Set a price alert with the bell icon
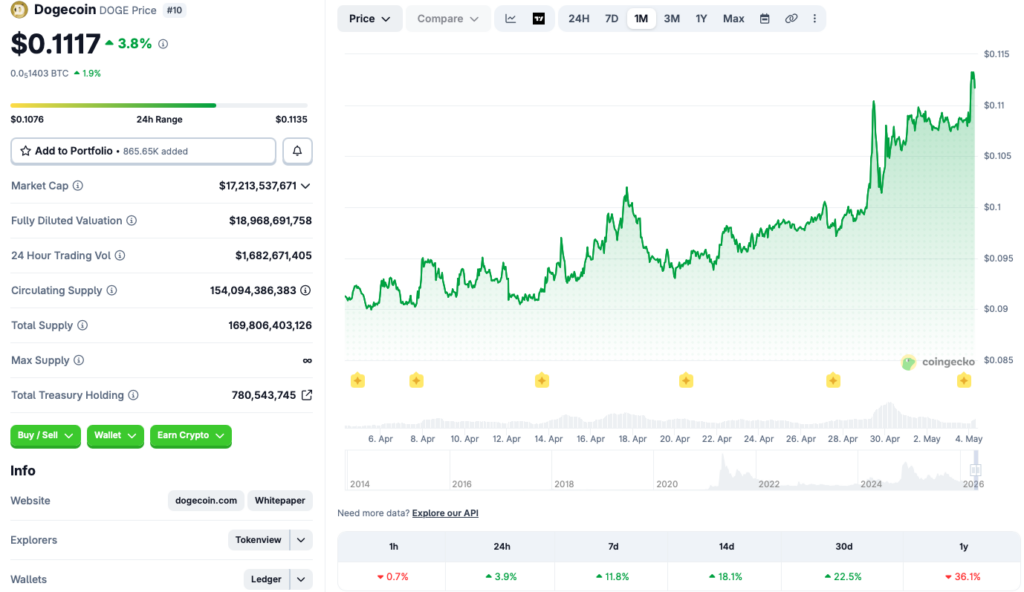This screenshot has width=1024, height=592. [297, 151]
